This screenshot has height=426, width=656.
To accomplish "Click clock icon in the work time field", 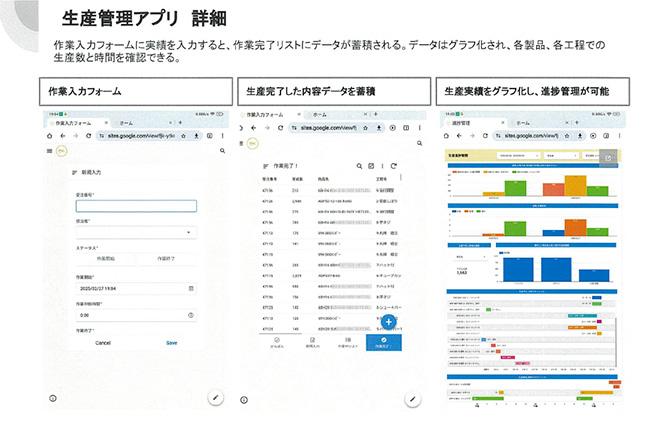I will point(190,314).
